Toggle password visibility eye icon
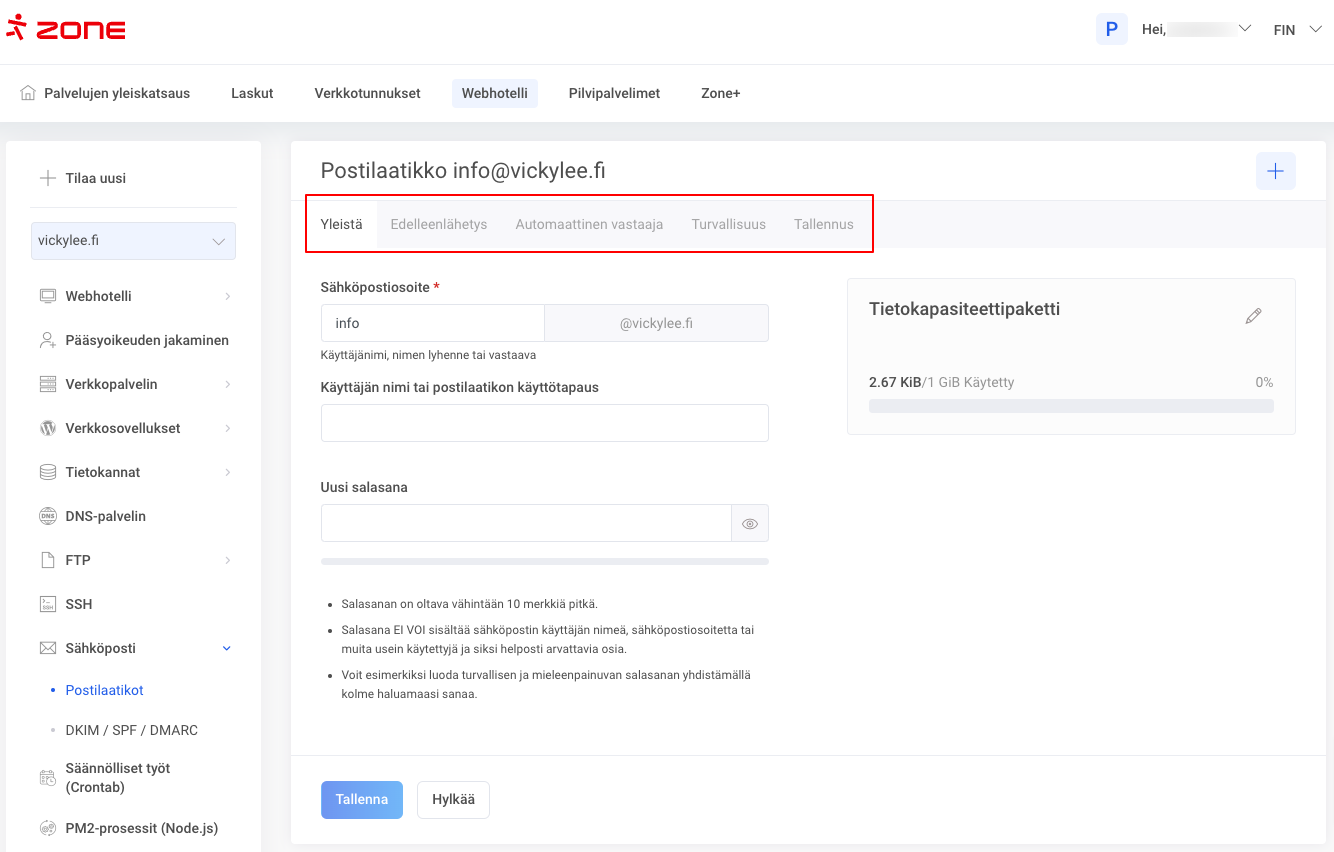1334x852 pixels. click(750, 523)
